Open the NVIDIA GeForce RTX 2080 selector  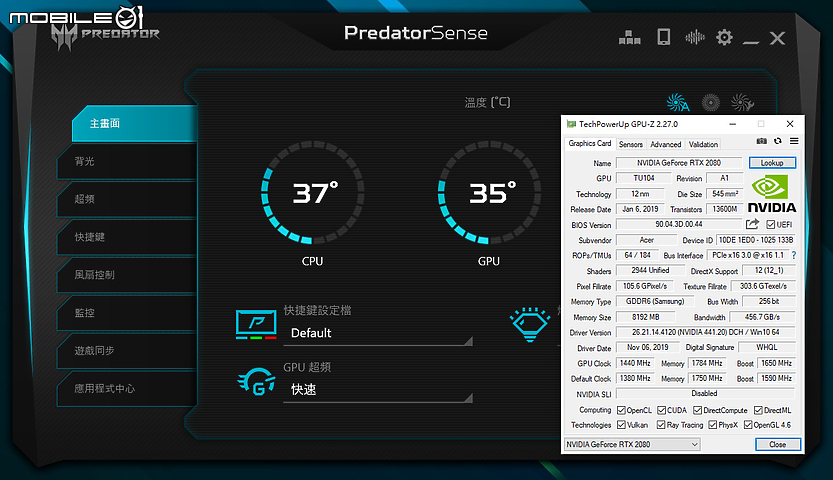click(x=632, y=444)
